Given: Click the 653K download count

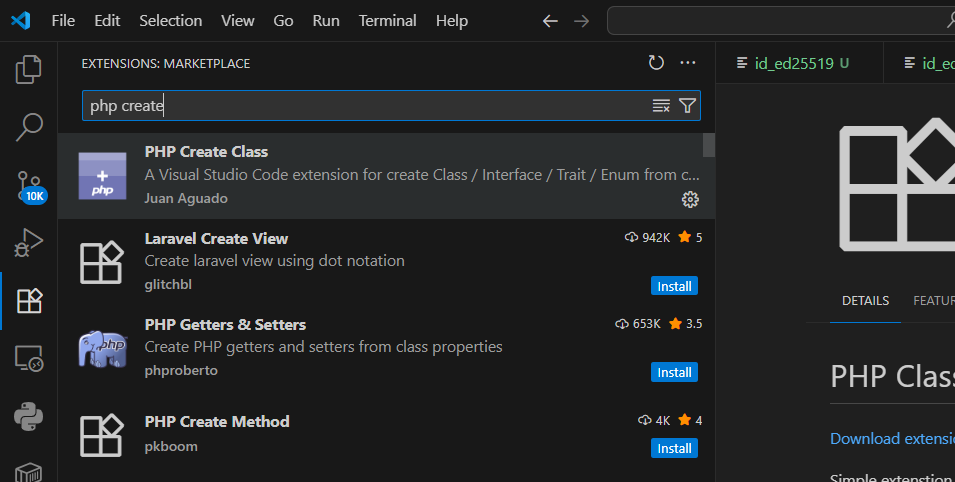Looking at the screenshot, I should pyautogui.click(x=638, y=324).
